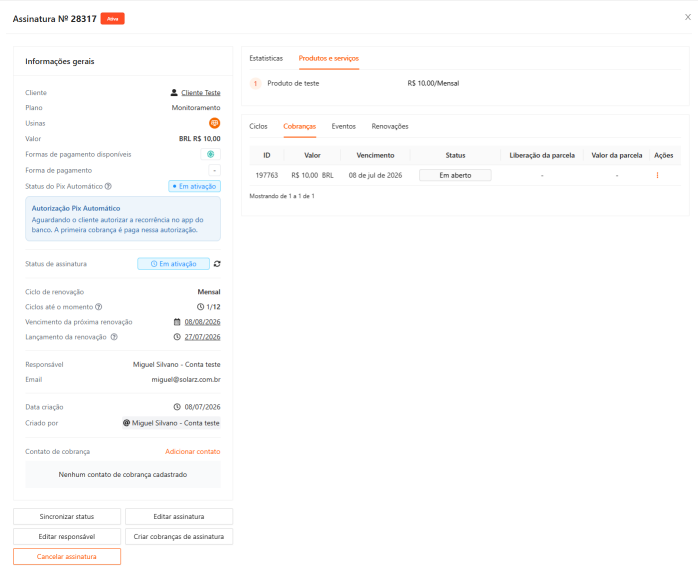698x572 pixels.
Task: Click Criar cobranças de assinatura button
Action: coord(179,536)
